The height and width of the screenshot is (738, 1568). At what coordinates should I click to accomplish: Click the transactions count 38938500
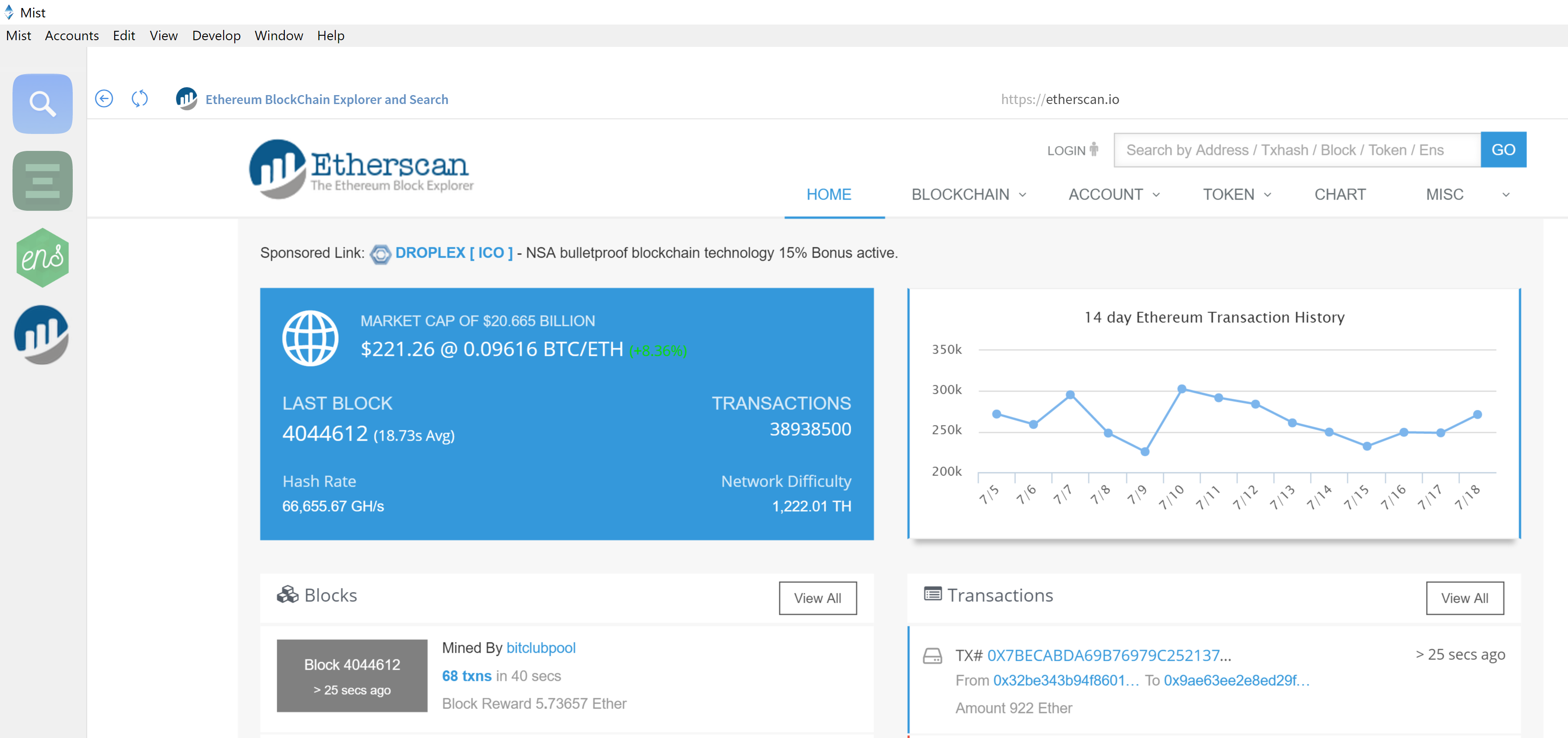point(810,429)
